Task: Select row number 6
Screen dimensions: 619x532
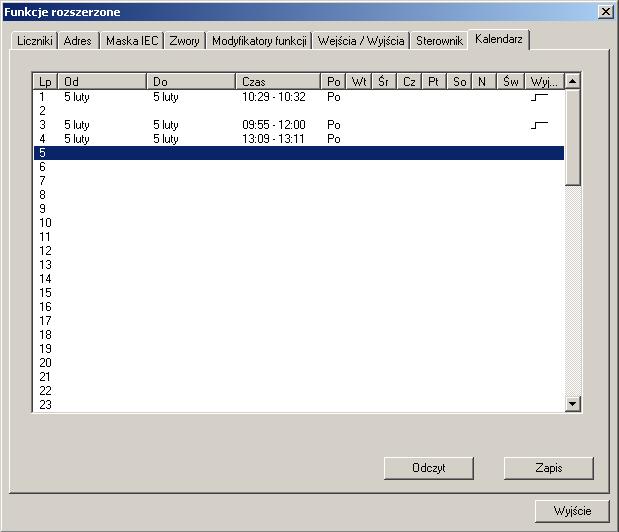Action: (299, 167)
